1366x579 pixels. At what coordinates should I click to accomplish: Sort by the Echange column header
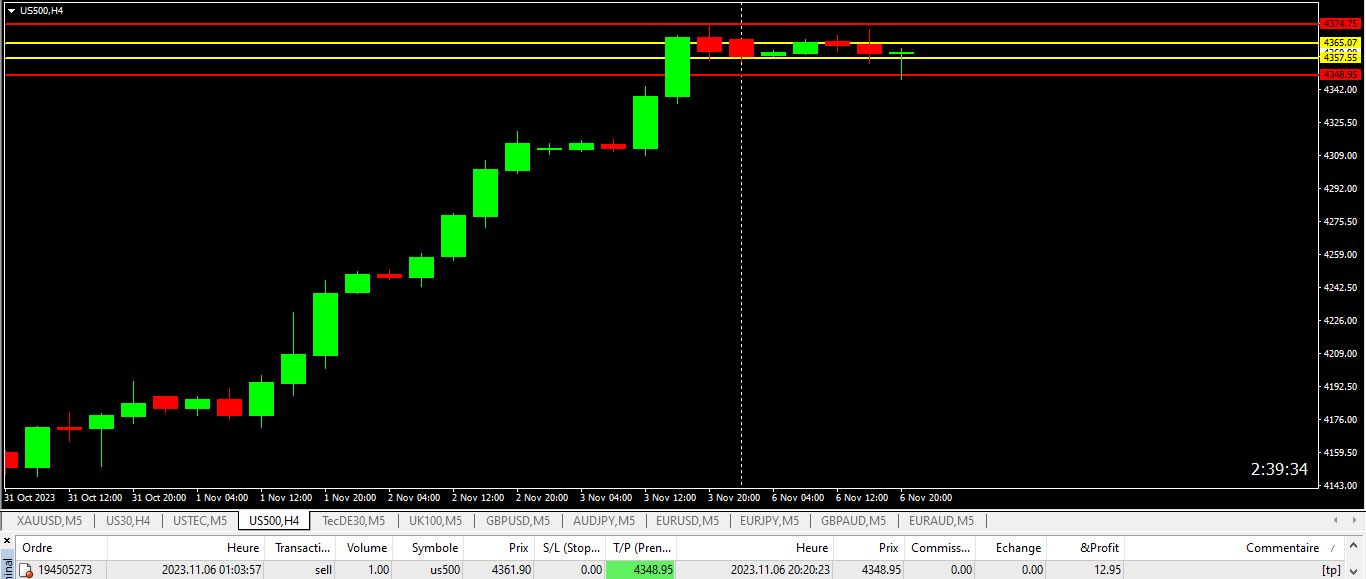point(1011,548)
